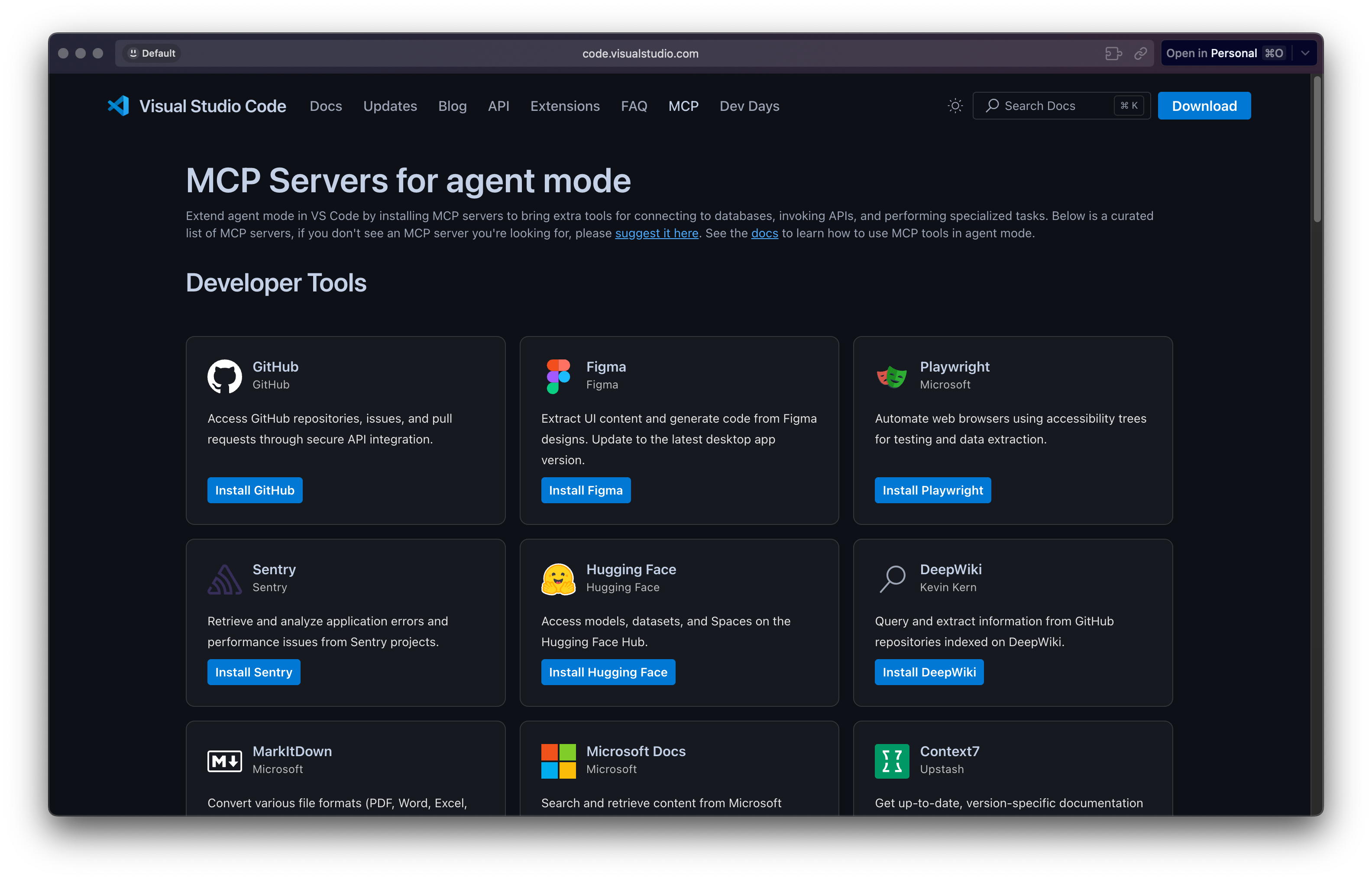
Task: Click Install Hugging Face
Action: coord(608,672)
